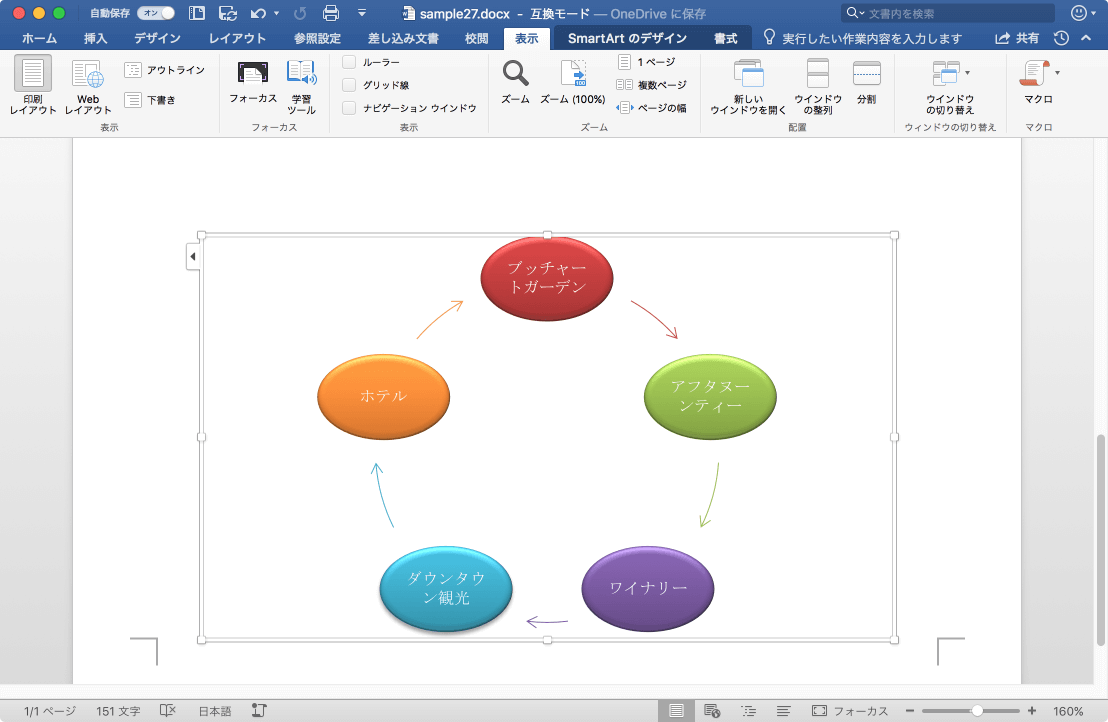This screenshot has width=1108, height=722.
Task: Select web layout icon in status bar
Action: 712,711
